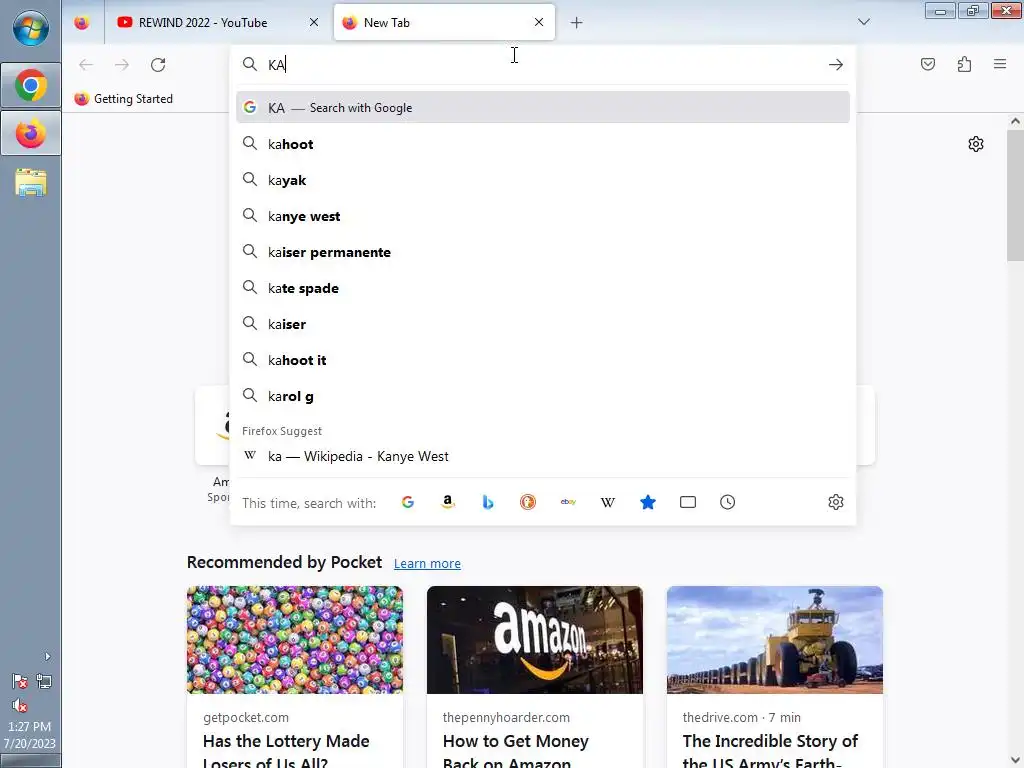Save to Pocket icon

(928, 64)
